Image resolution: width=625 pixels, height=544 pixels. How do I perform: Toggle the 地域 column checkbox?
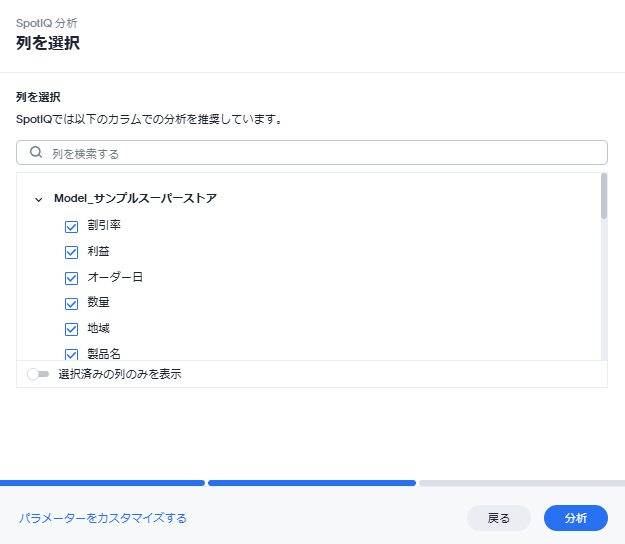pyautogui.click(x=71, y=329)
